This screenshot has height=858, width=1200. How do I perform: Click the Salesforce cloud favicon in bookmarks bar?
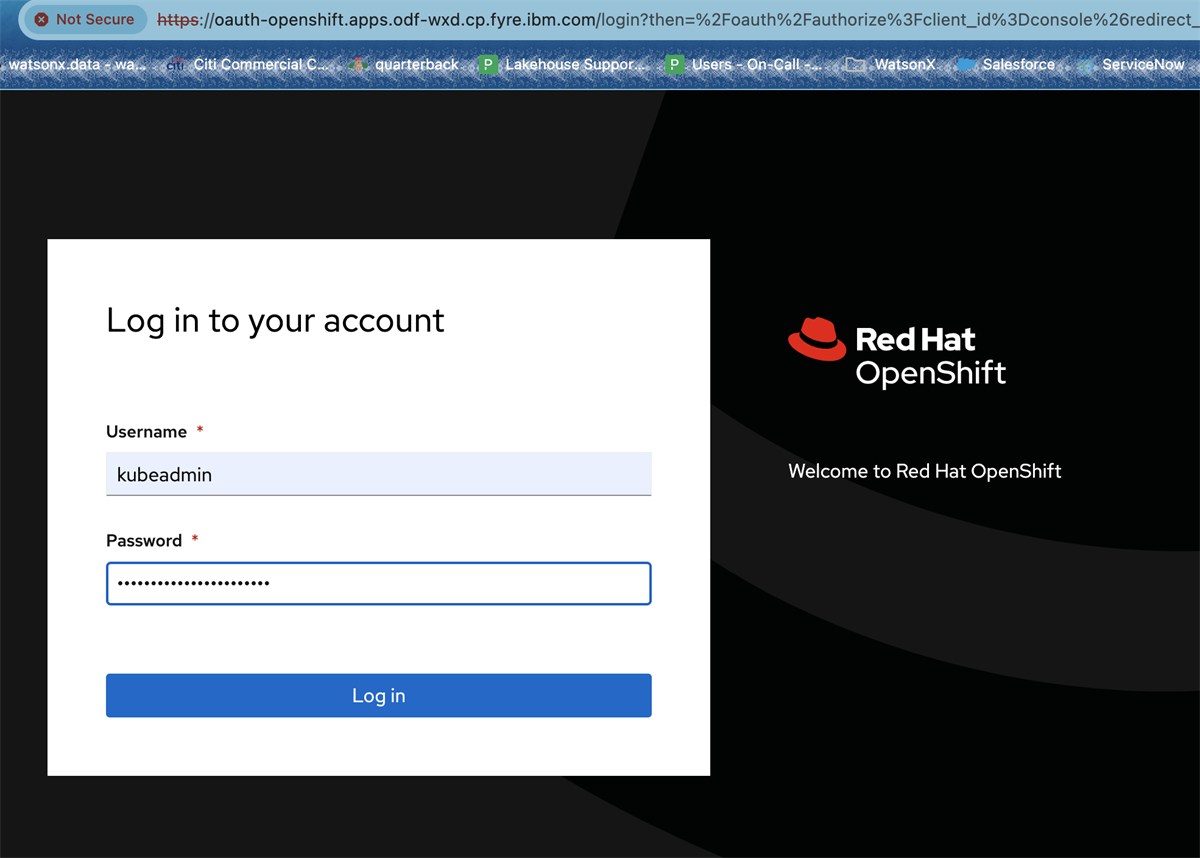[965, 65]
